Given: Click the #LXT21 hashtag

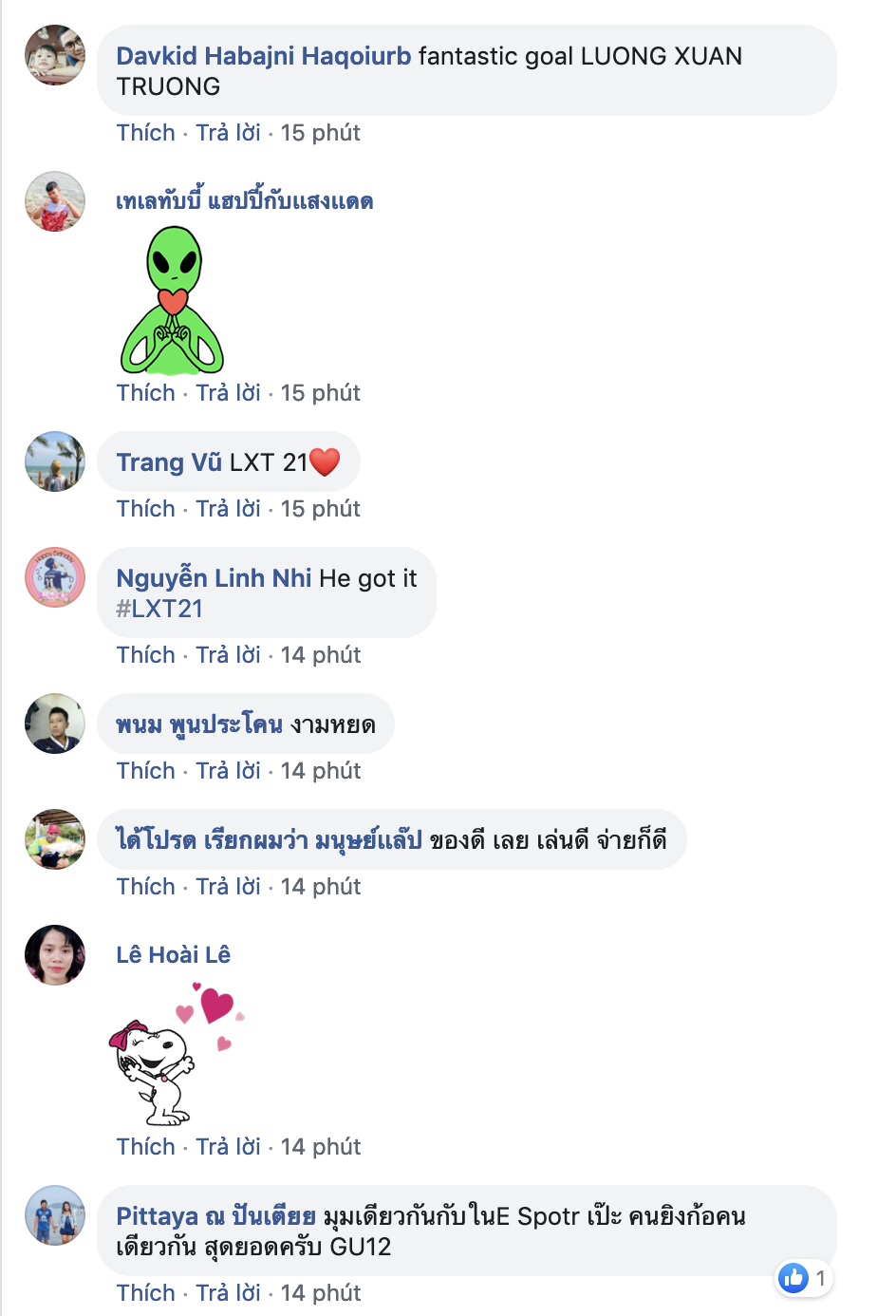Looking at the screenshot, I should point(159,609).
